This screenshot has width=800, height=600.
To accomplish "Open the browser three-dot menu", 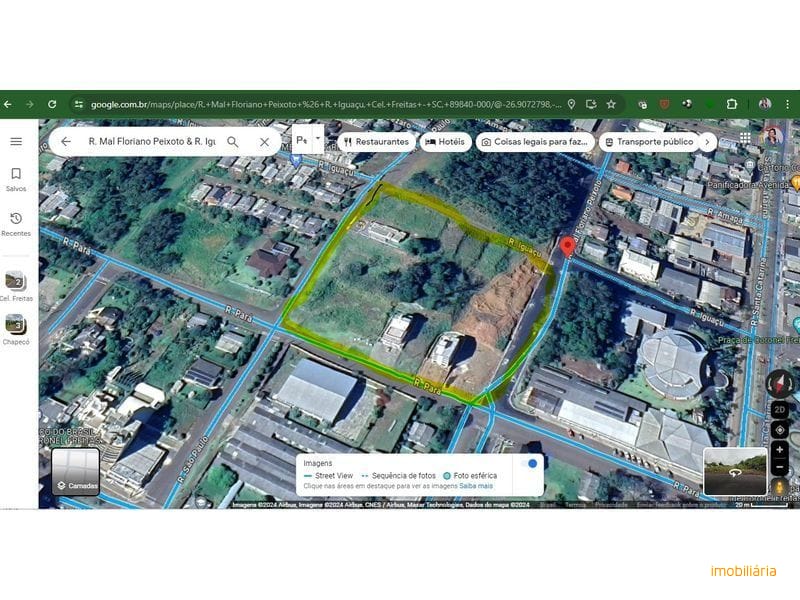I will click(x=787, y=104).
